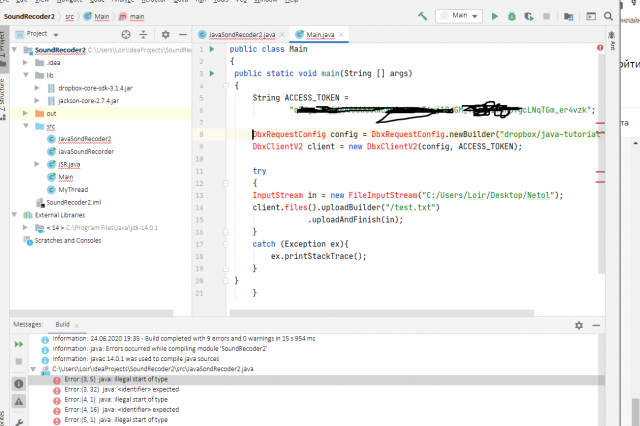This screenshot has width=640, height=426.
Task: Click the run gutter arrow on line 3
Action: pos(212,73)
